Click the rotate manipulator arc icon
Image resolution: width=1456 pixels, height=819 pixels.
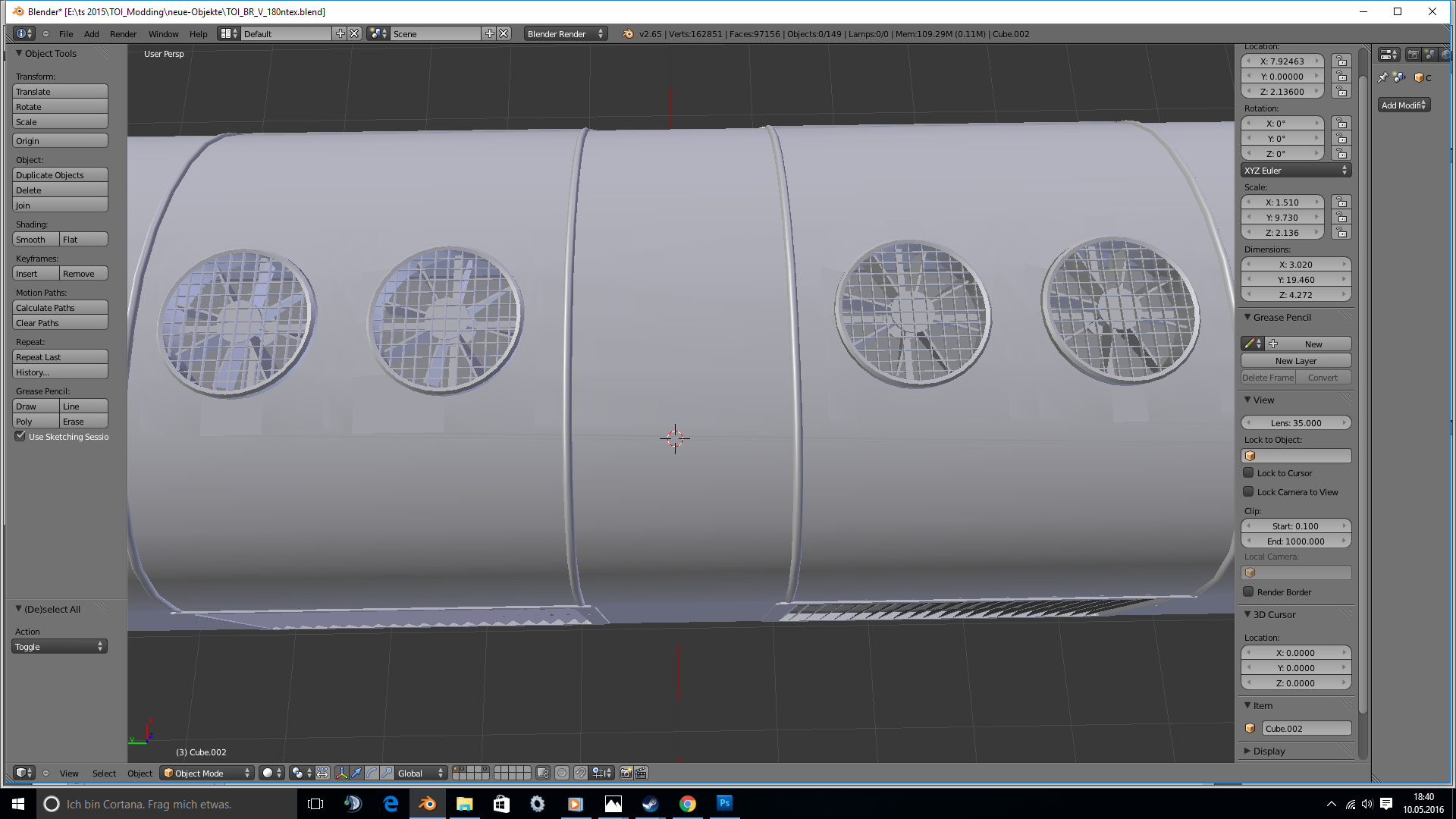372,773
